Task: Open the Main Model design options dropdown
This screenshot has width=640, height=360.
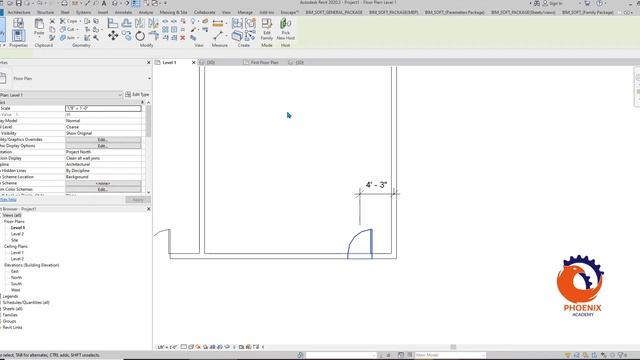Action: click(450, 355)
